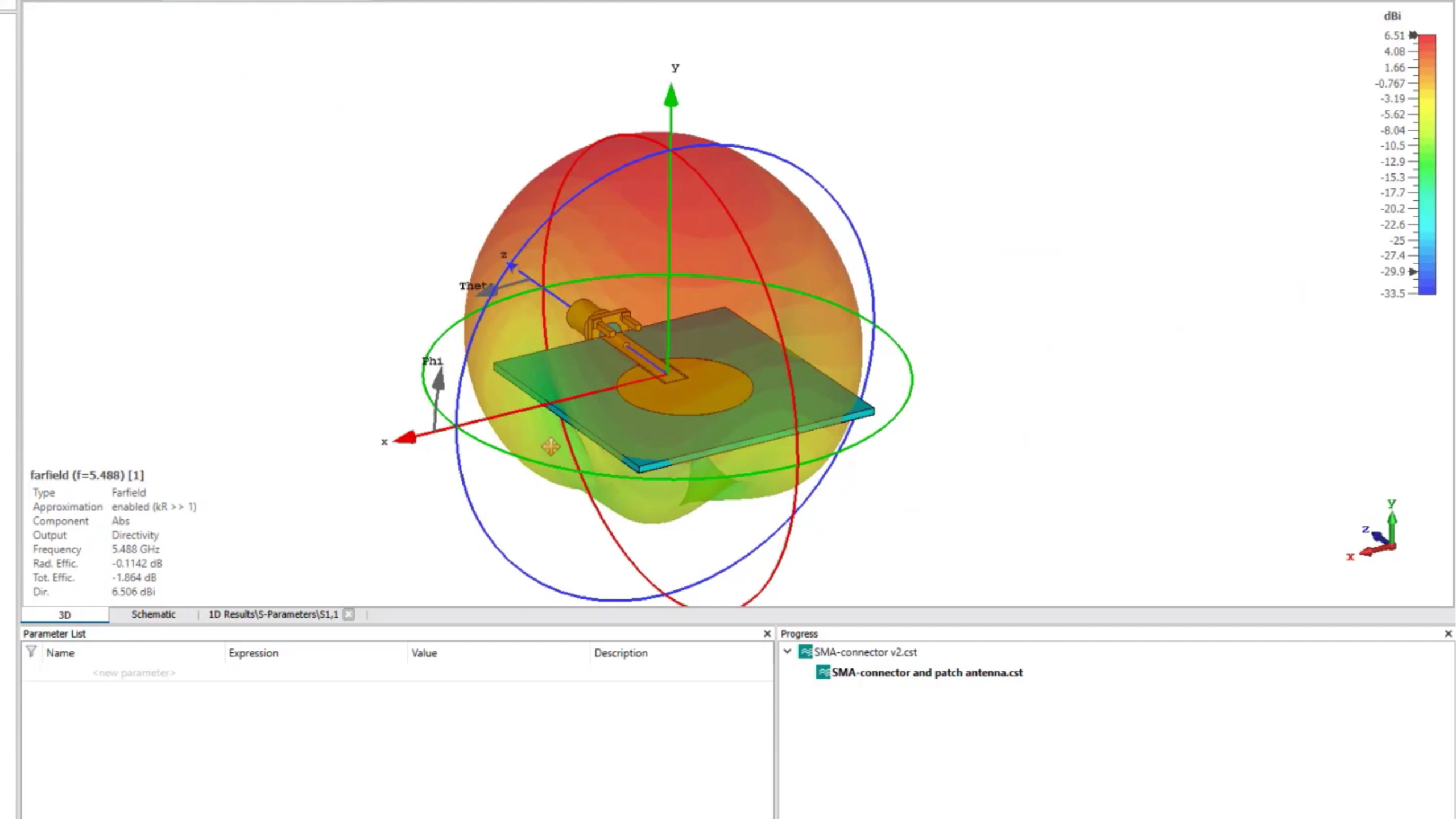Switch to the 3D view tab
Image resolution: width=1456 pixels, height=819 pixels.
(65, 615)
